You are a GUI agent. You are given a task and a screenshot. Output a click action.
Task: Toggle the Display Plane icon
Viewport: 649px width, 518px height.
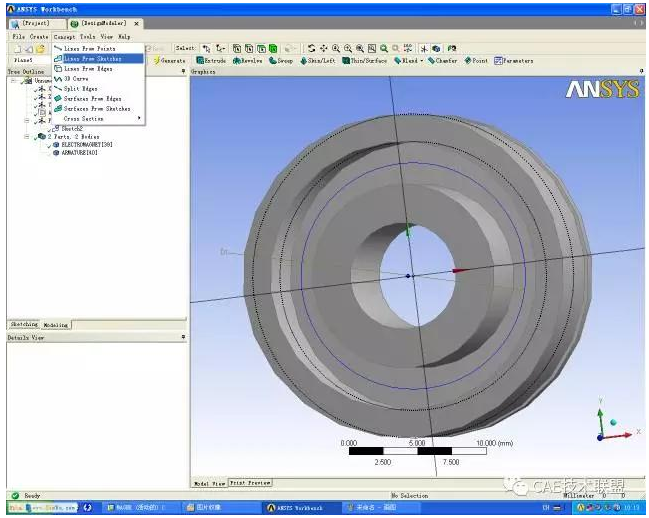[x=424, y=48]
